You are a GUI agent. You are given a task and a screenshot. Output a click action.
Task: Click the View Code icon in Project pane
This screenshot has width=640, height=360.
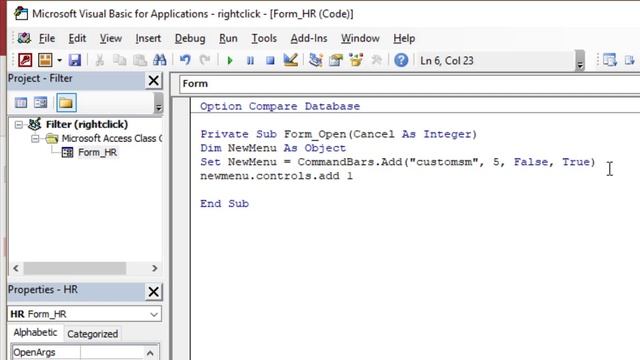click(21, 102)
